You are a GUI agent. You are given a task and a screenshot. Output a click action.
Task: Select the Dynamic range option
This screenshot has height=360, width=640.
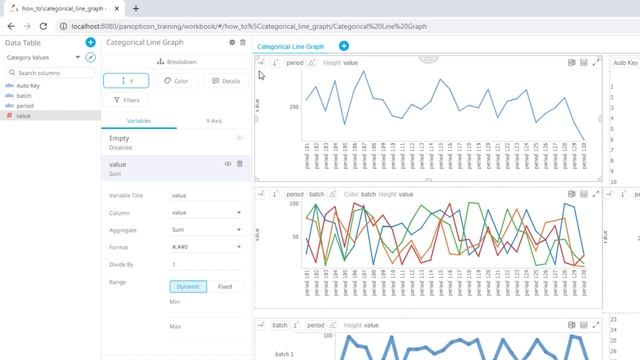point(188,287)
